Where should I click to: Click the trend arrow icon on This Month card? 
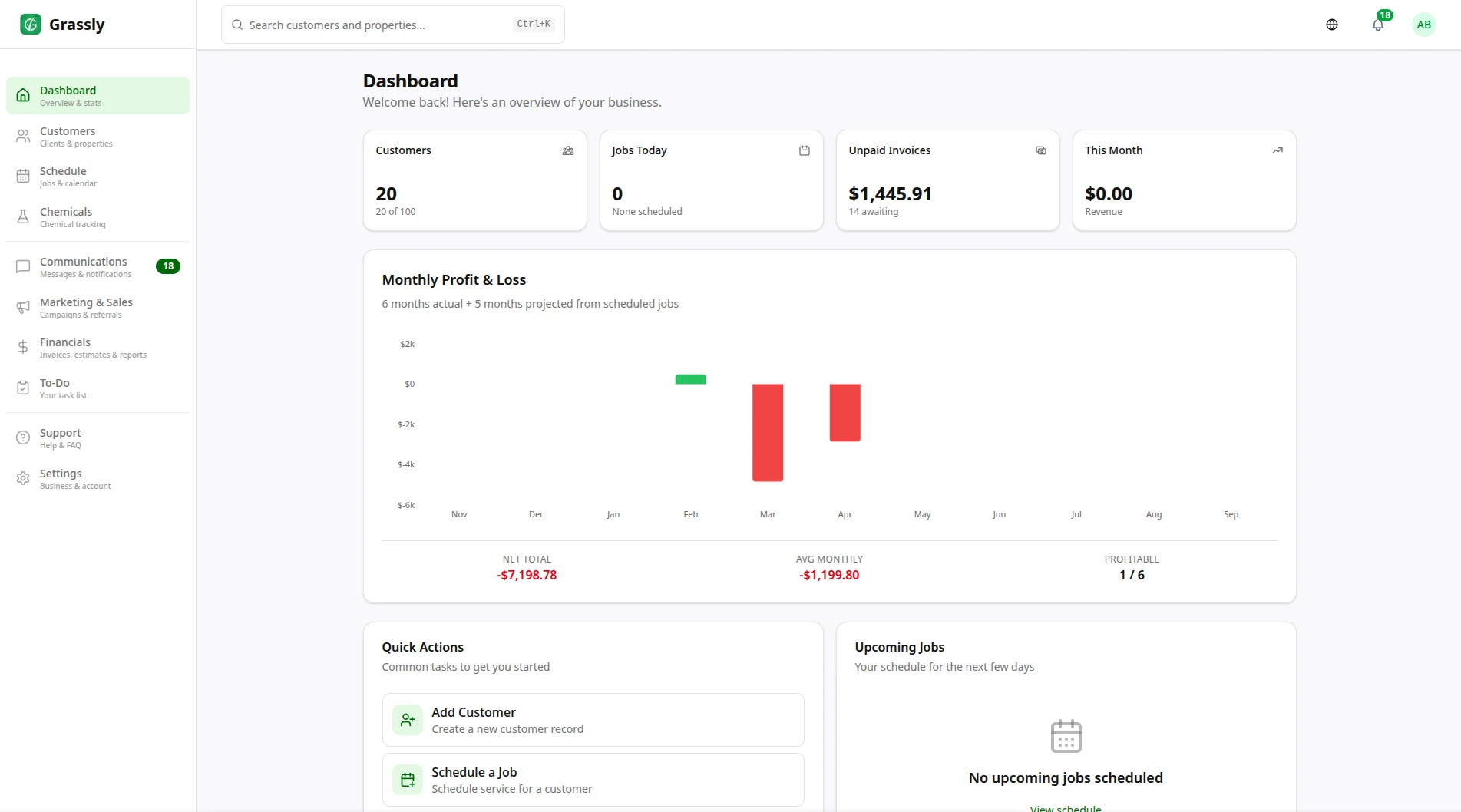pos(1278,150)
